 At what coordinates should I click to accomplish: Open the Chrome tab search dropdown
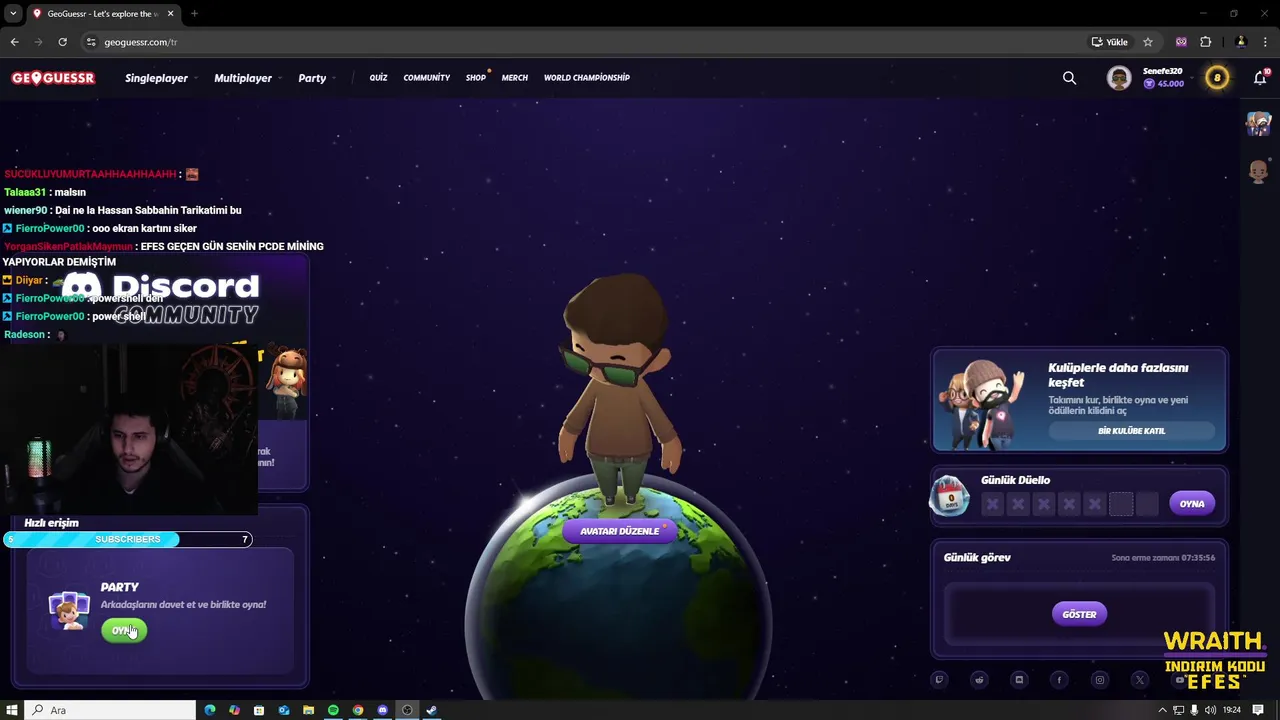click(x=13, y=14)
